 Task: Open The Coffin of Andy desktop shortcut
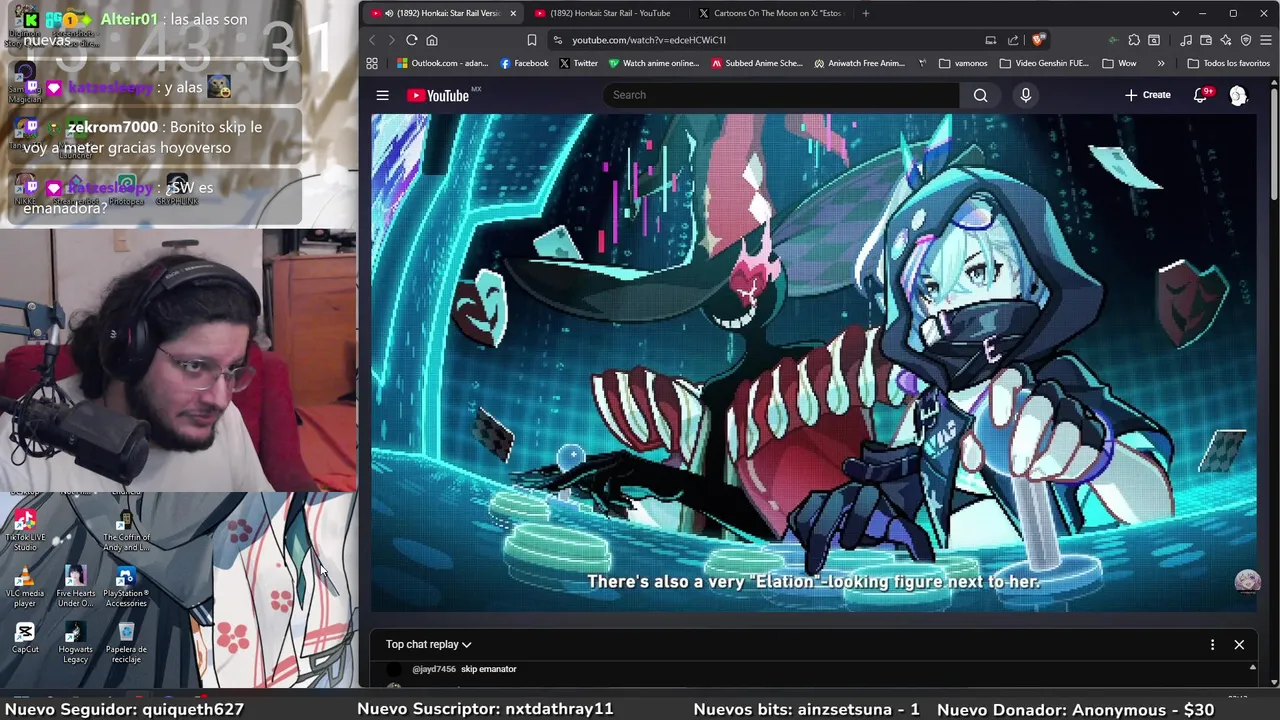point(126,531)
